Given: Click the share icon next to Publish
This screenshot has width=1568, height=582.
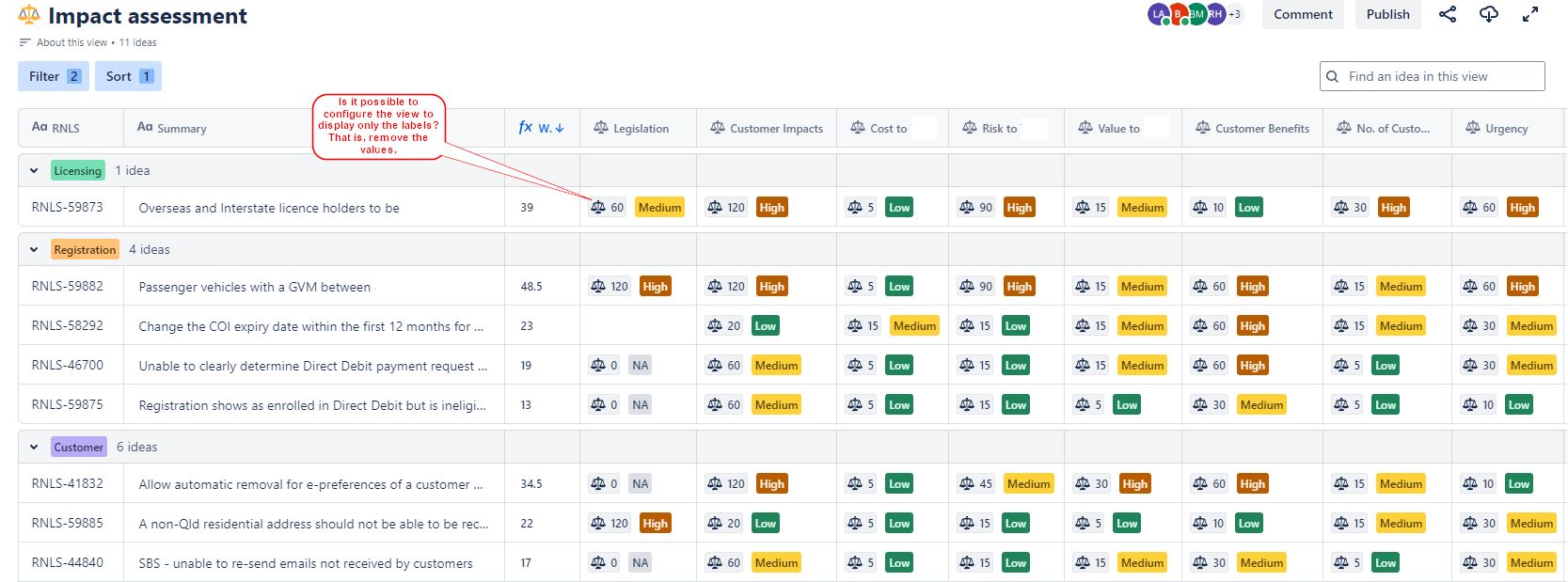Looking at the screenshot, I should 1448,14.
